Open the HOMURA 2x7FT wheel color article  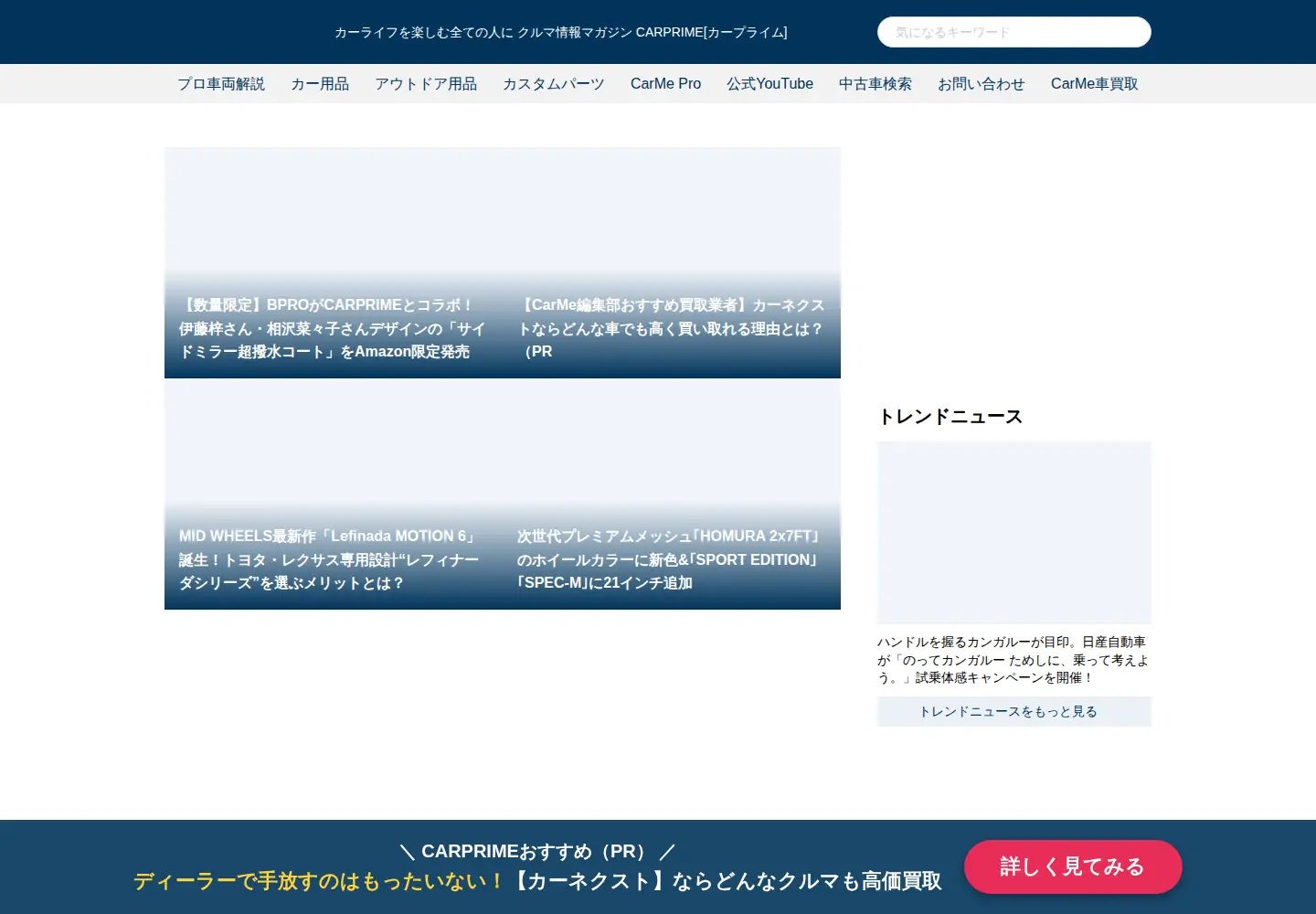coord(672,494)
